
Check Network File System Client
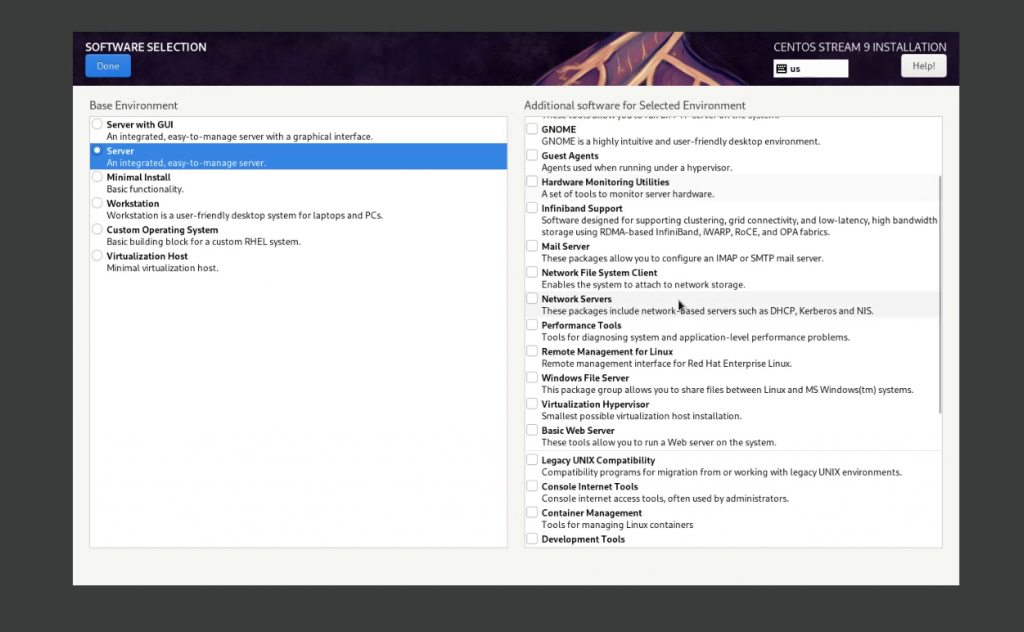click(x=532, y=272)
